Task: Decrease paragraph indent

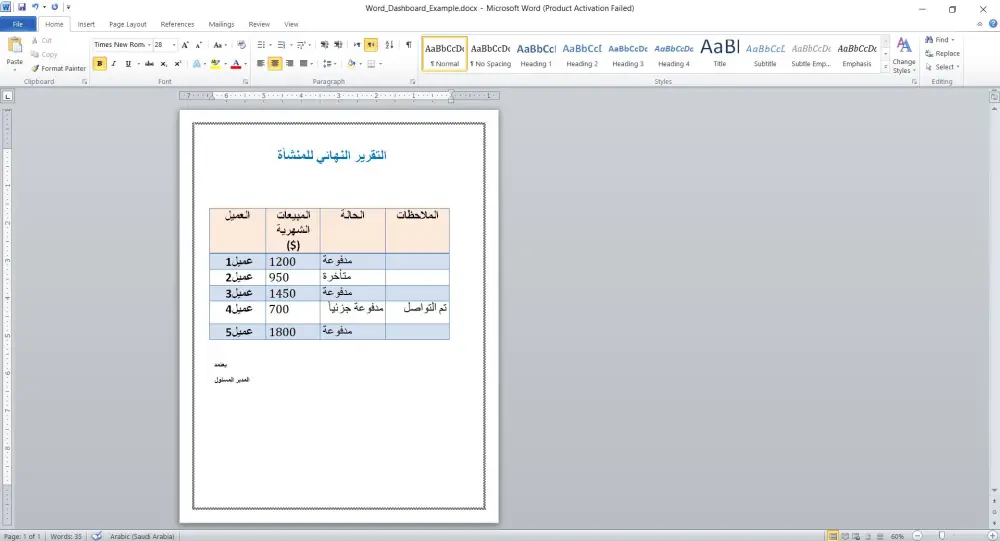Action: (x=325, y=45)
